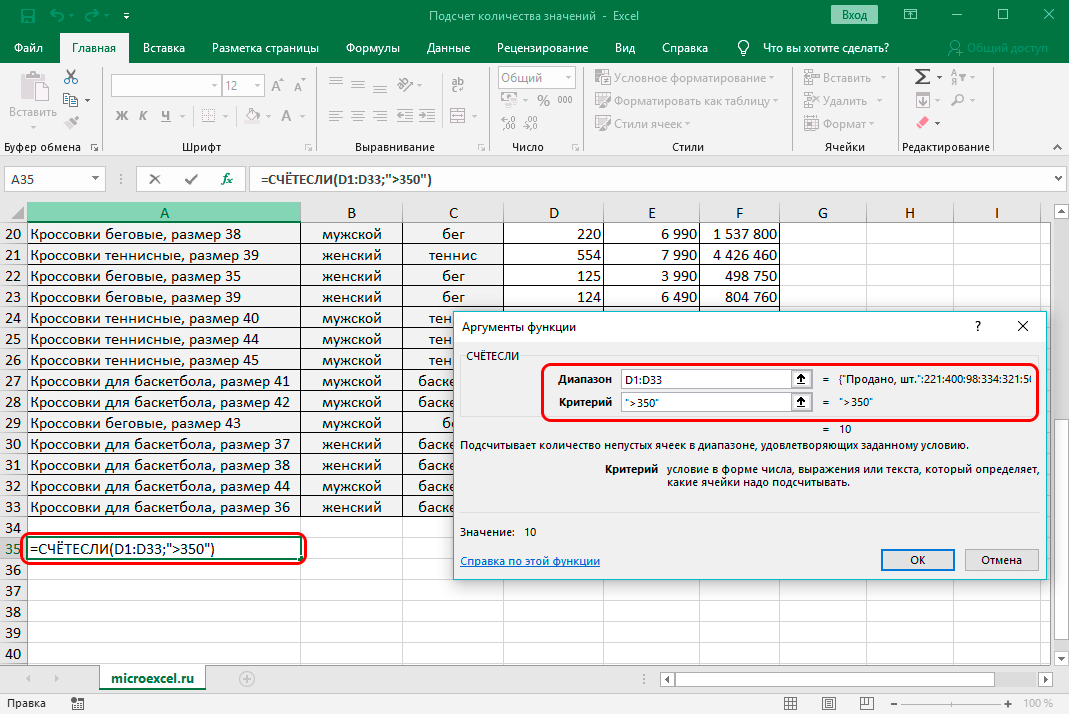This screenshot has height=714, width=1069.
Task: Click the Save icon in quick access toolbar
Action: tap(26, 16)
